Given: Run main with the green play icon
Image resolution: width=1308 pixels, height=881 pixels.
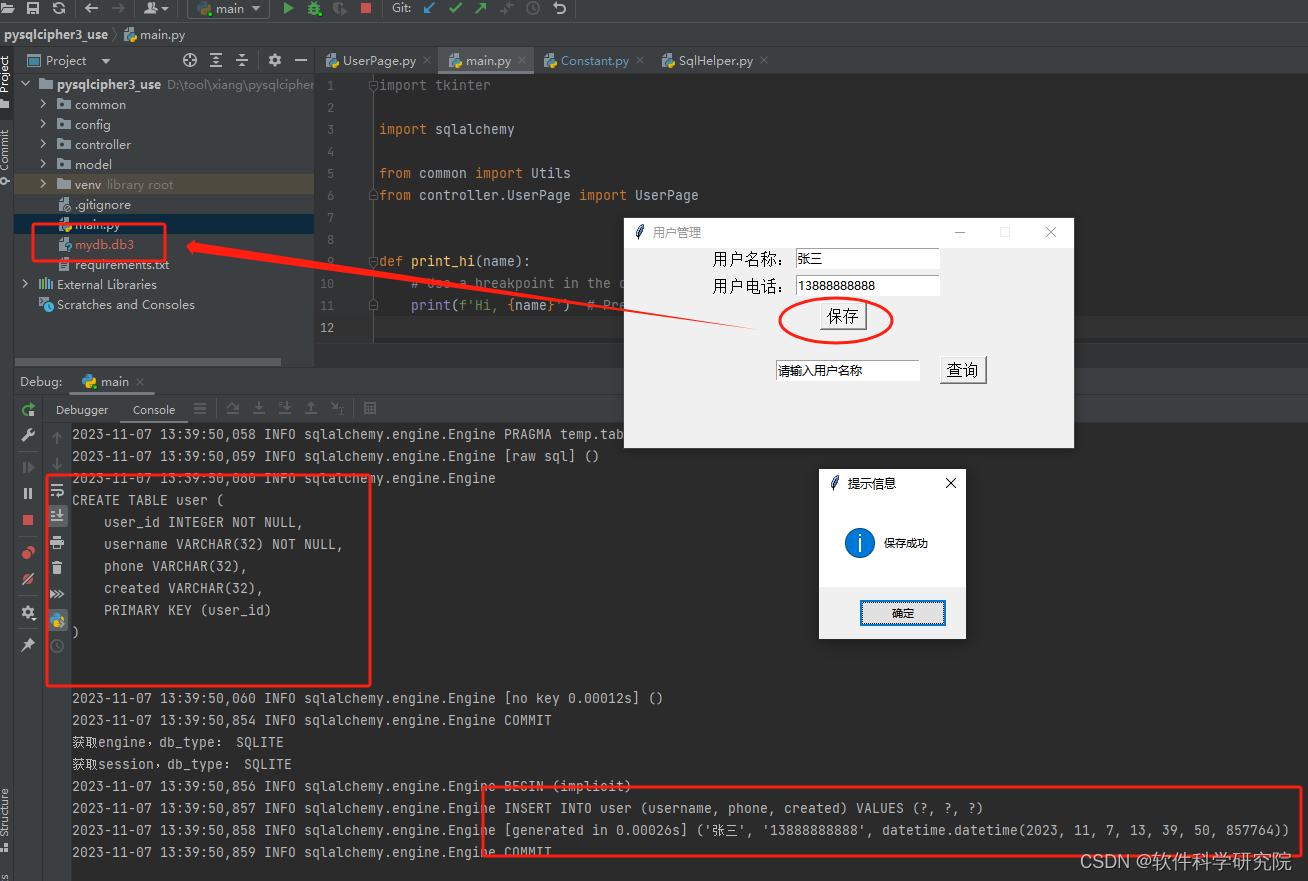Looking at the screenshot, I should 288,8.
